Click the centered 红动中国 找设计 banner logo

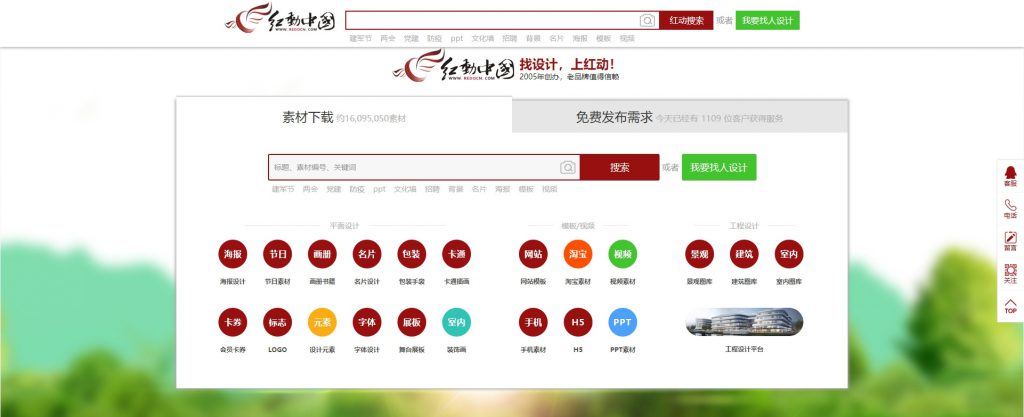pyautogui.click(x=505, y=66)
